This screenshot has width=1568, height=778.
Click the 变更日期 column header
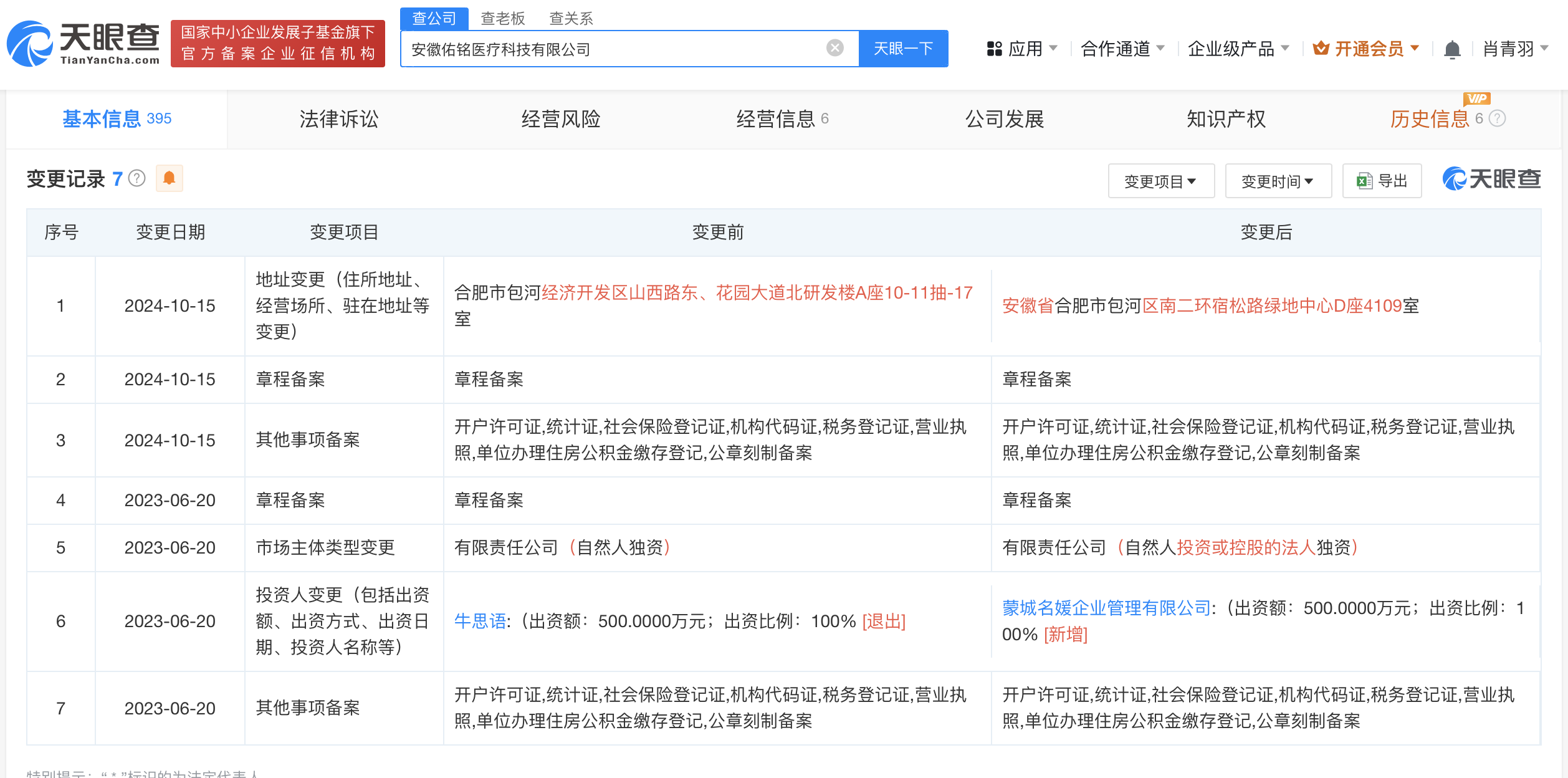click(x=170, y=232)
